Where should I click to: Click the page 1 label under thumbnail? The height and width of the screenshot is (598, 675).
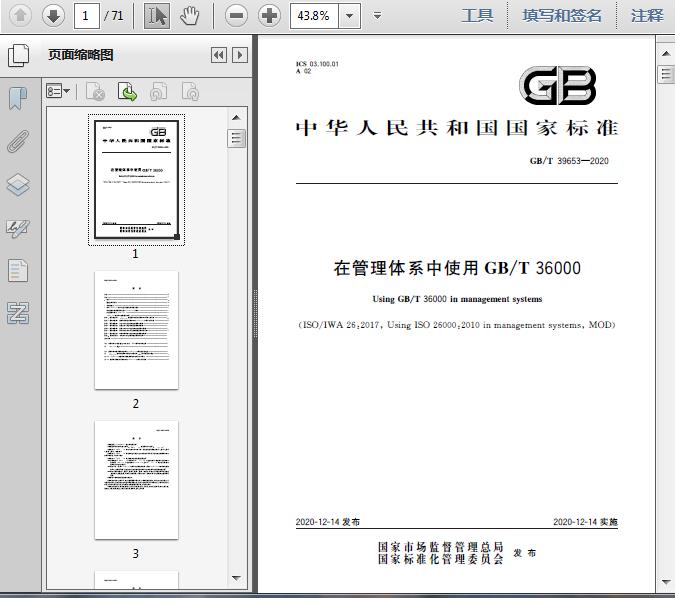click(x=136, y=254)
